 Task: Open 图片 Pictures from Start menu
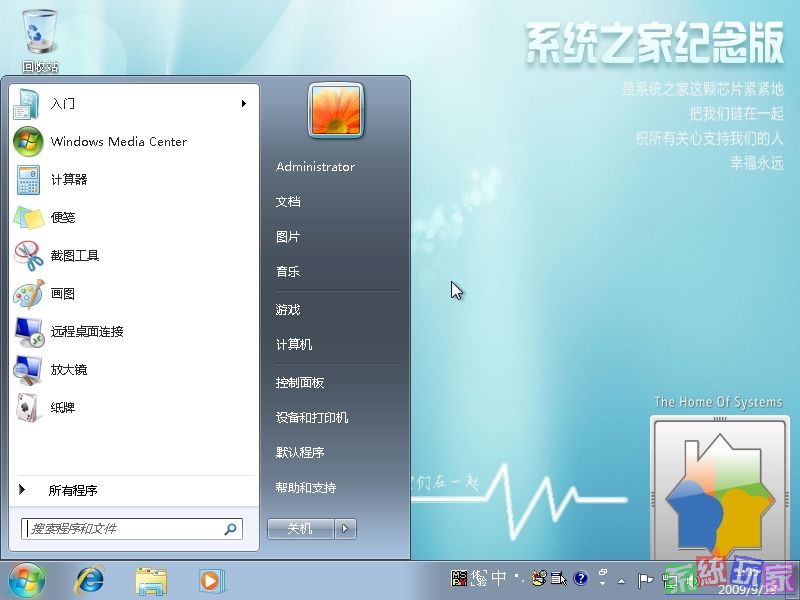pyautogui.click(x=288, y=237)
